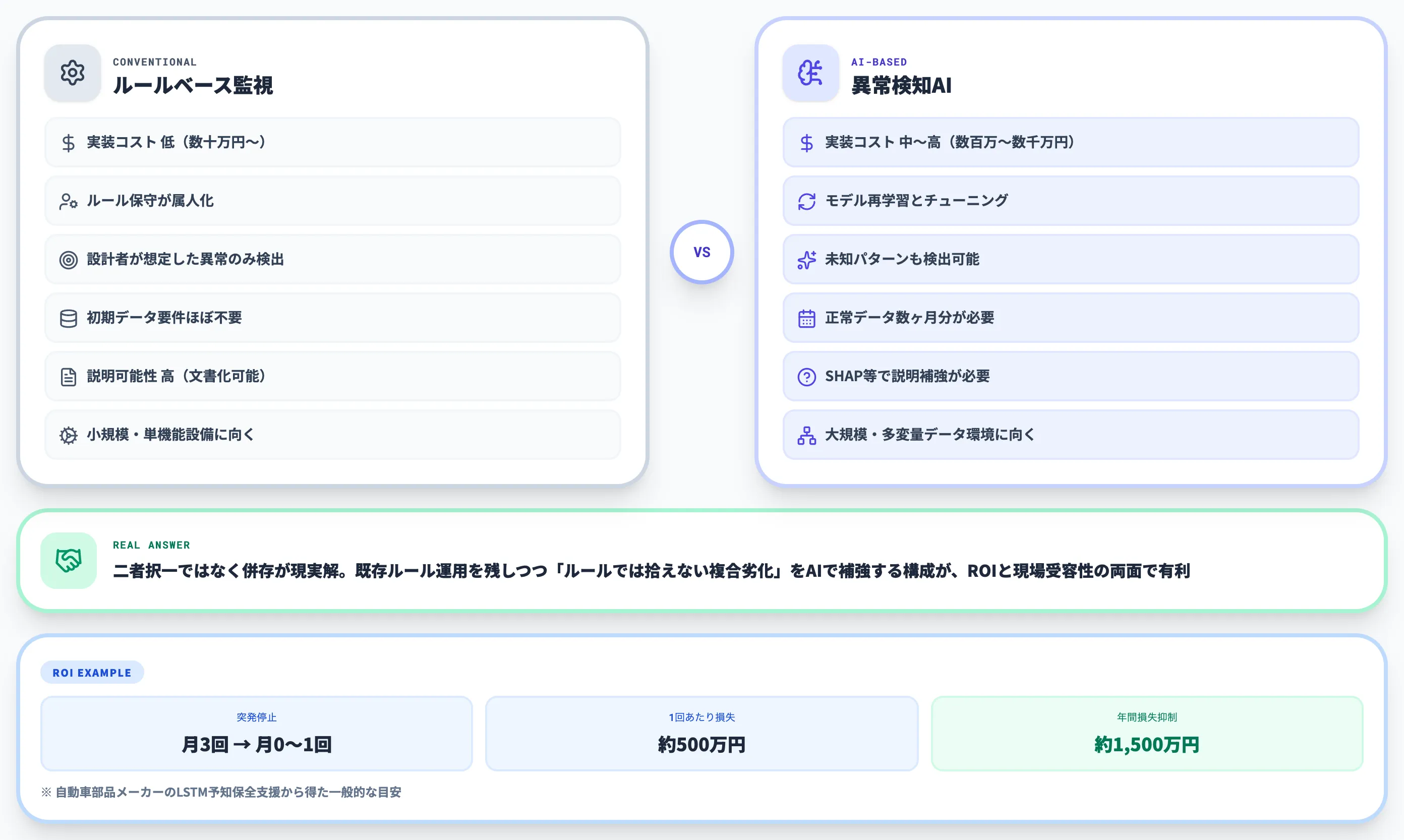Viewport: 1404px width, 840px height.
Task: Click the refresh icon on モデル再学習とチューニング
Action: coord(806,201)
